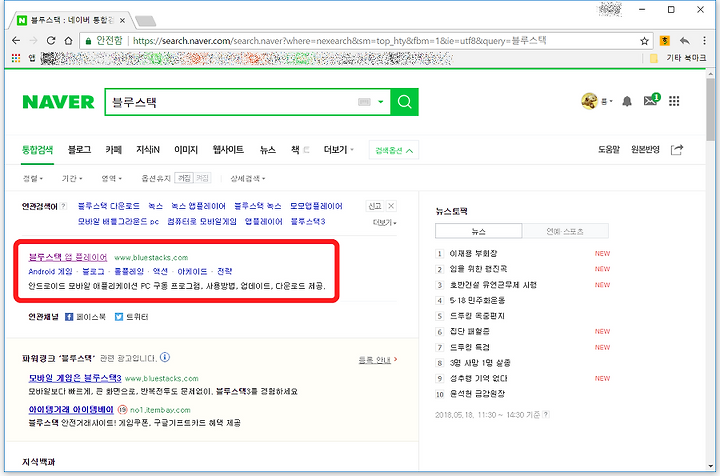Screen dimensions: 720x476
Task: Open the 블루스택 앱 플레이어 result link
Action: tap(68, 257)
